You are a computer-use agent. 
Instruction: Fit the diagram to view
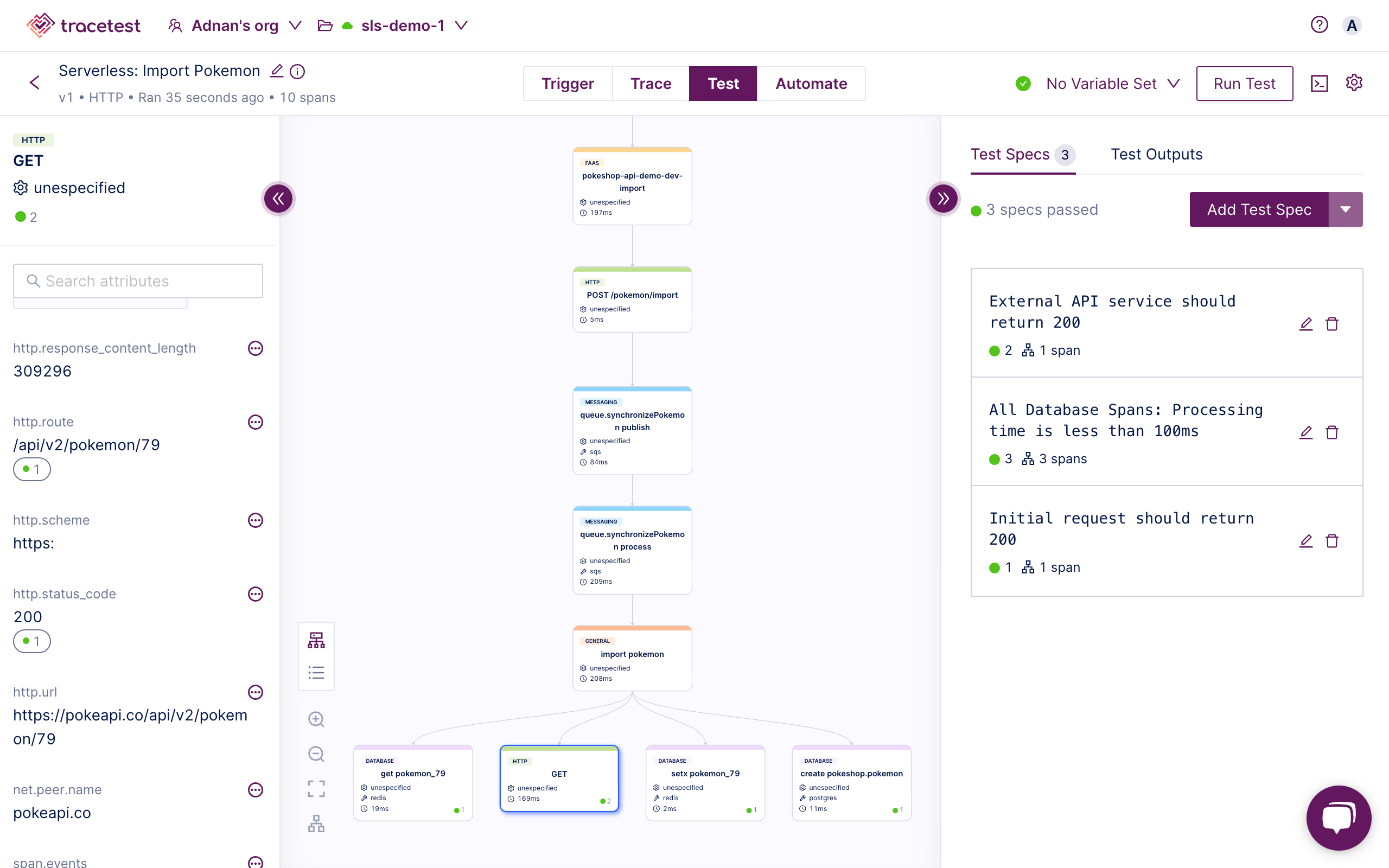click(316, 789)
